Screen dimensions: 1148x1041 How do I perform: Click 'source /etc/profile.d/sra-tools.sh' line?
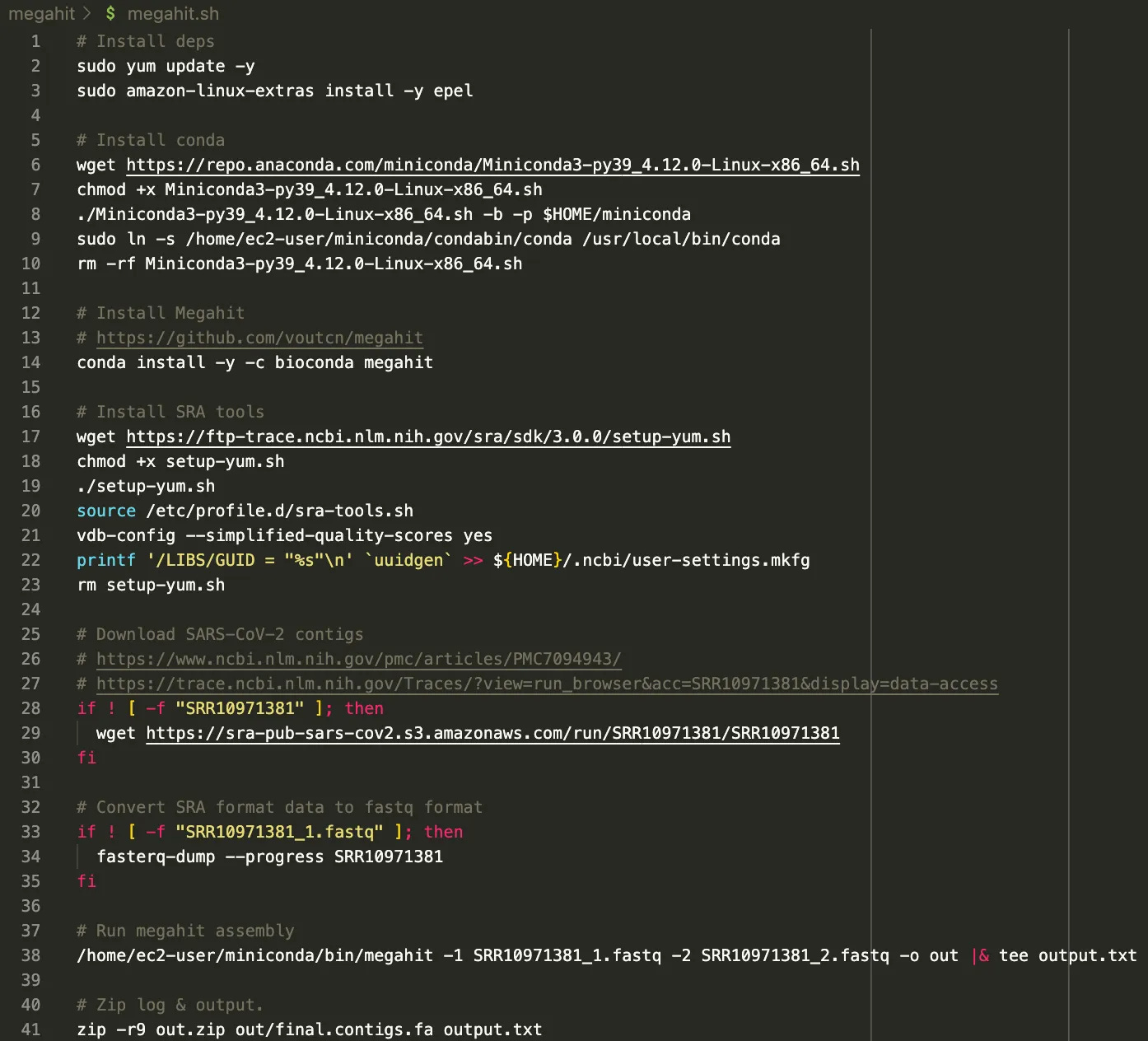point(245,511)
